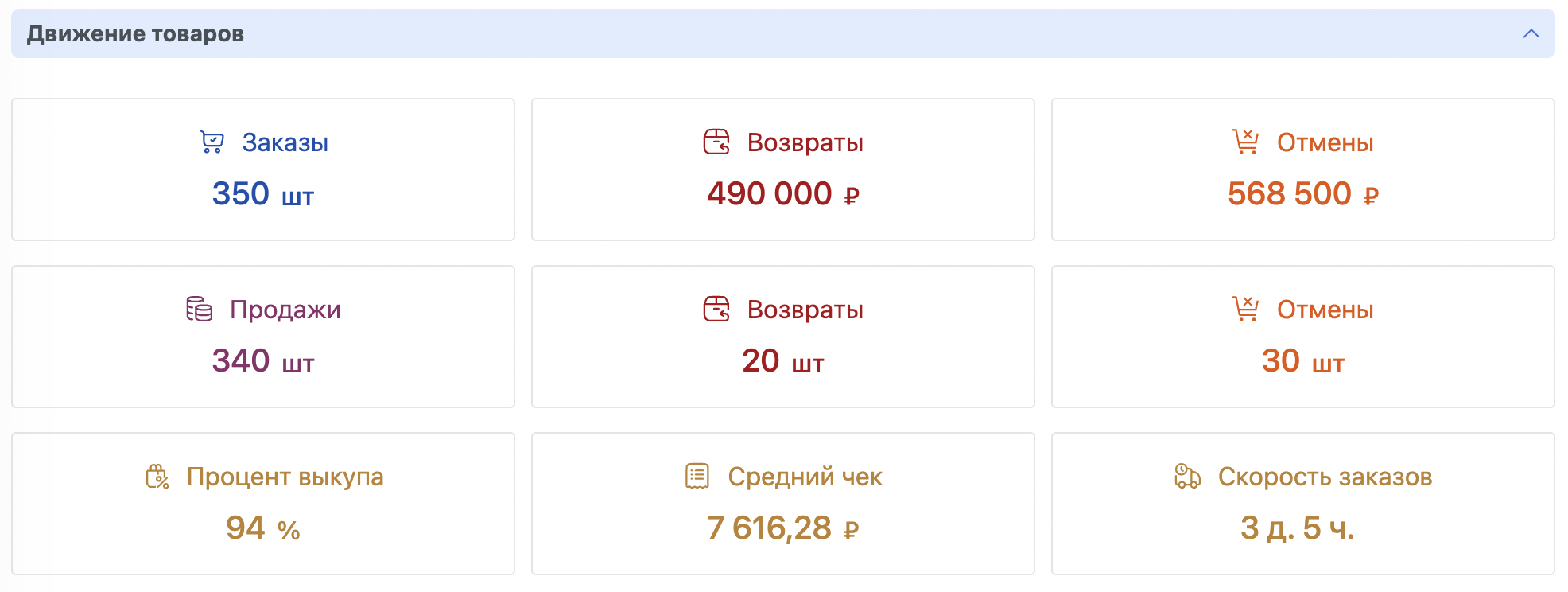The height and width of the screenshot is (592, 1568).
Task: Click the Скорость заказов label
Action: tap(1325, 477)
